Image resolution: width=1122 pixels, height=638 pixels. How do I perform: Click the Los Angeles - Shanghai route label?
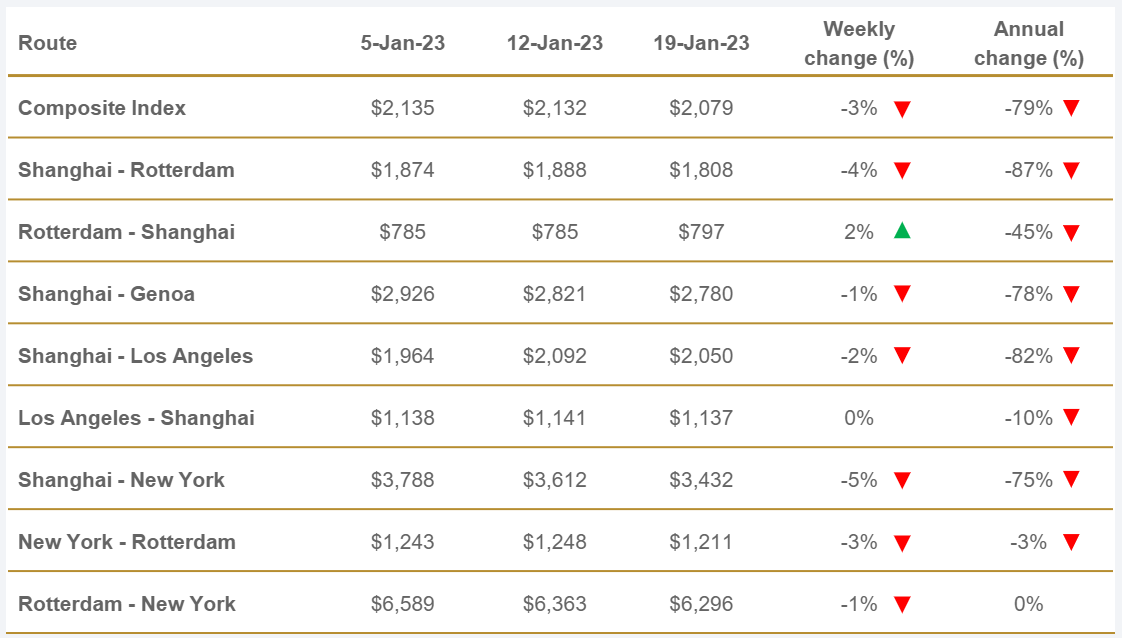point(136,418)
